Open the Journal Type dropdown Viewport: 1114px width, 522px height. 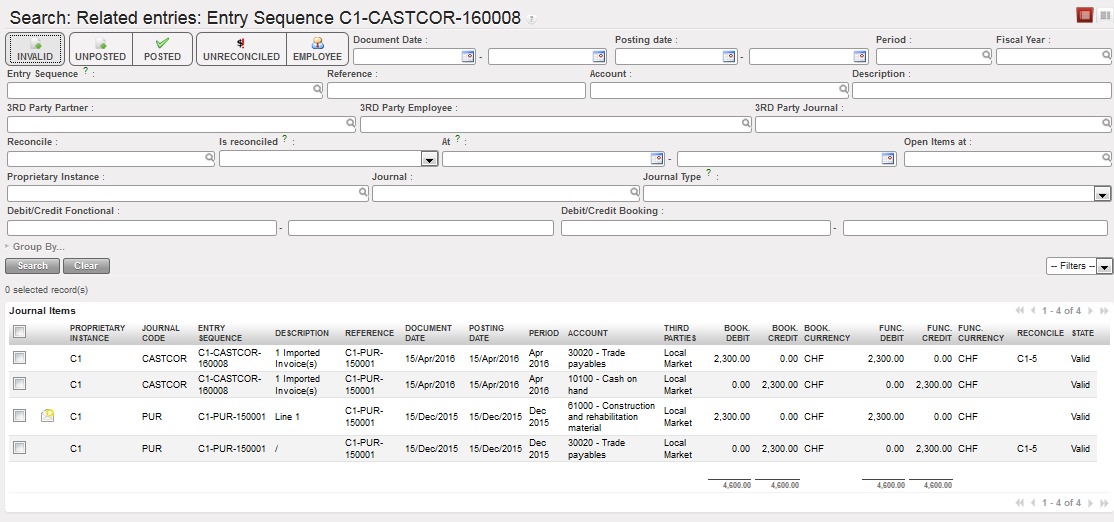[1103, 194]
